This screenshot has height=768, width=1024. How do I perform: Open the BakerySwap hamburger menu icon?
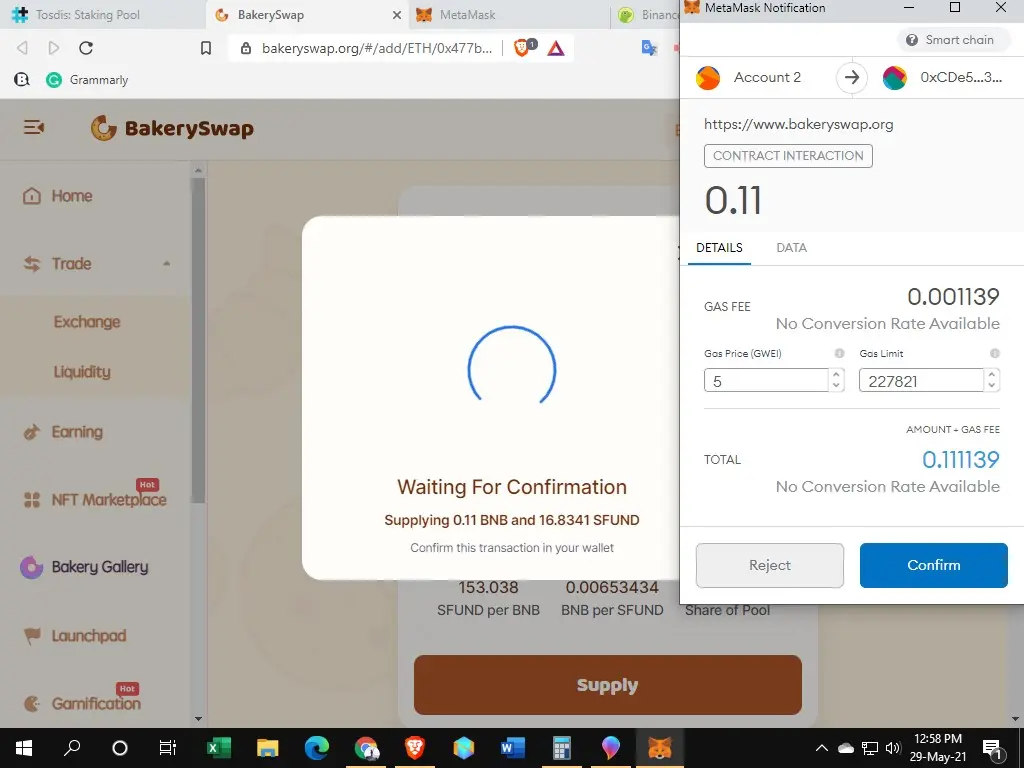[34, 127]
